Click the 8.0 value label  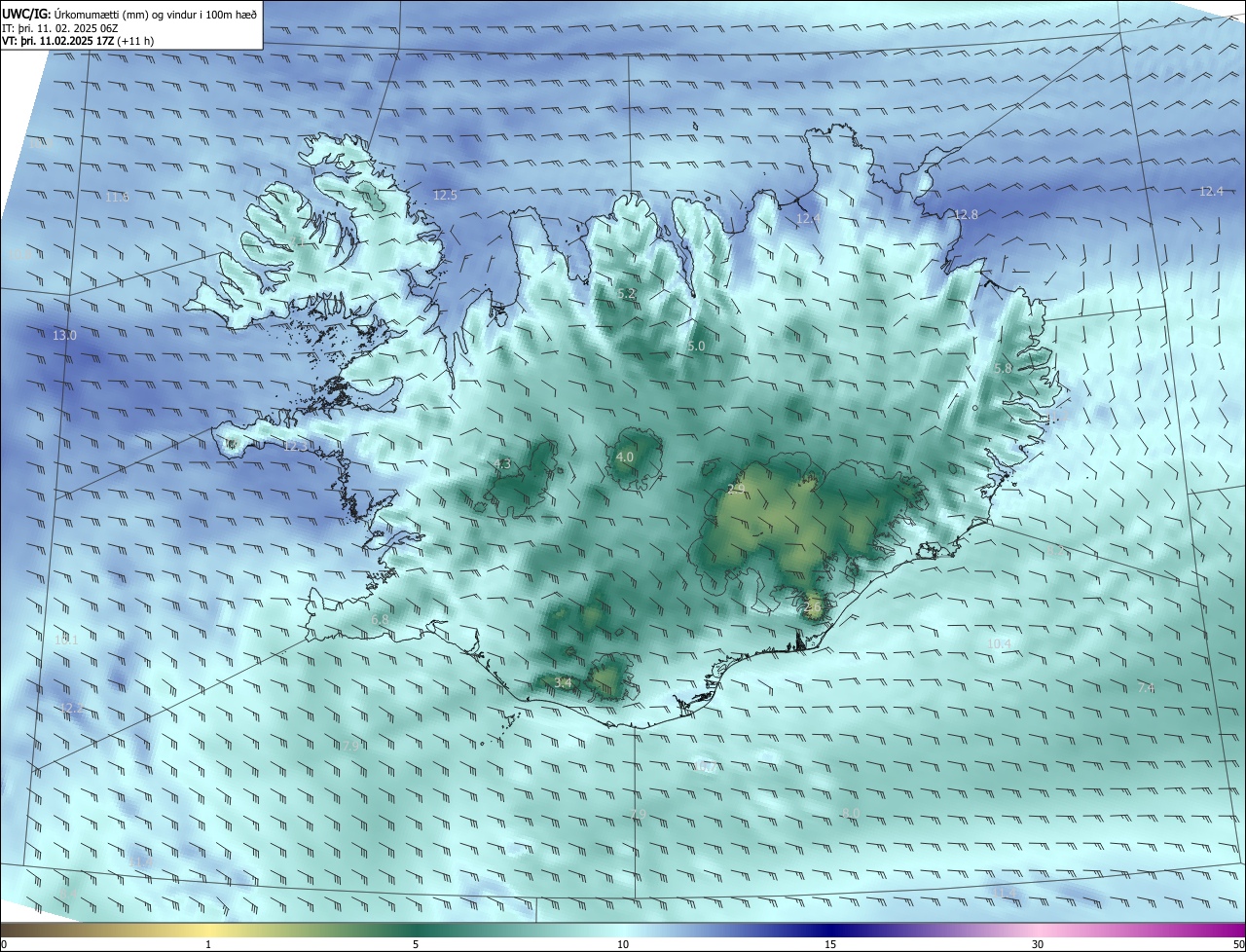[851, 814]
